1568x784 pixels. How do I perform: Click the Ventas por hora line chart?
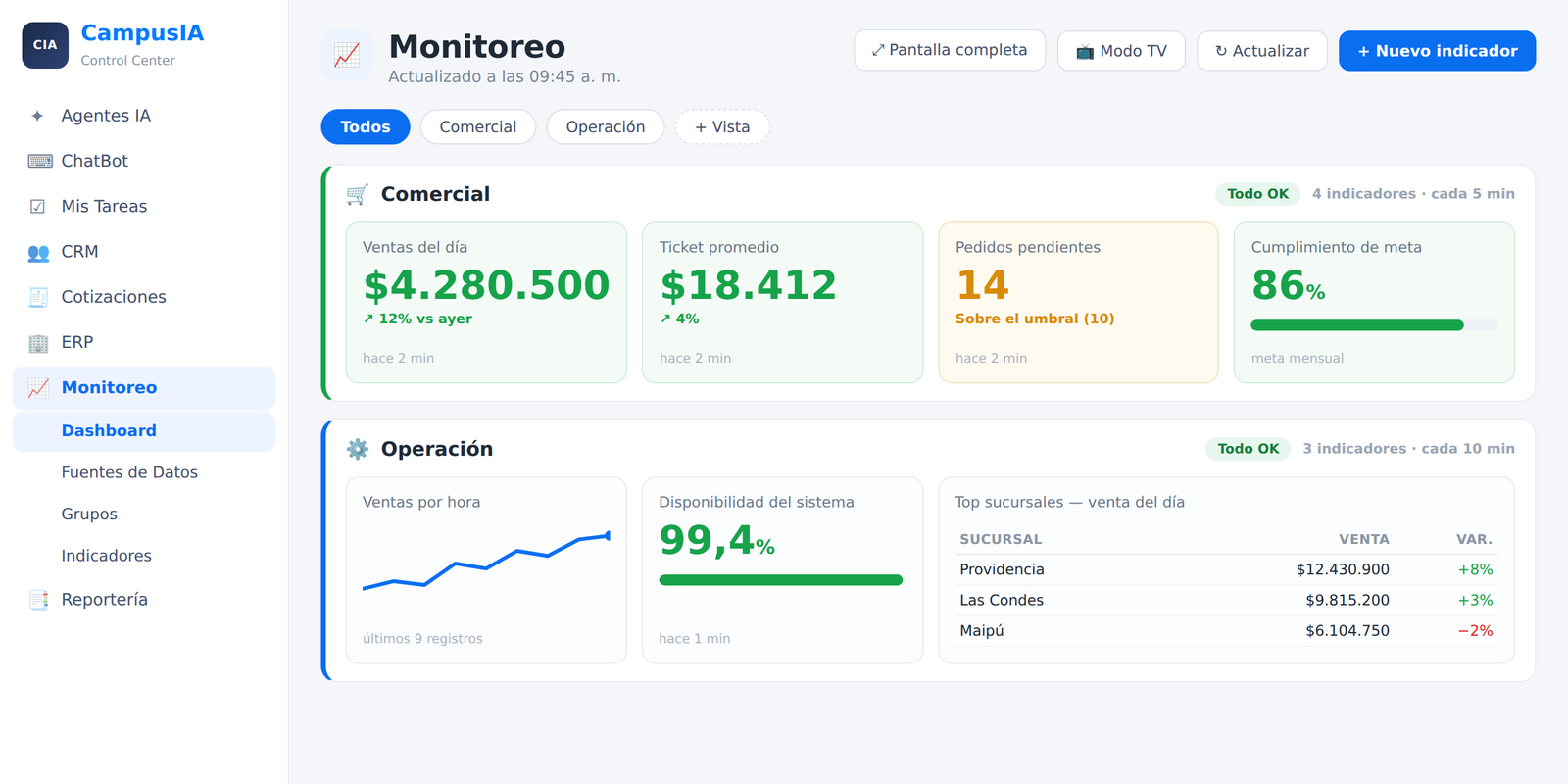tap(486, 562)
